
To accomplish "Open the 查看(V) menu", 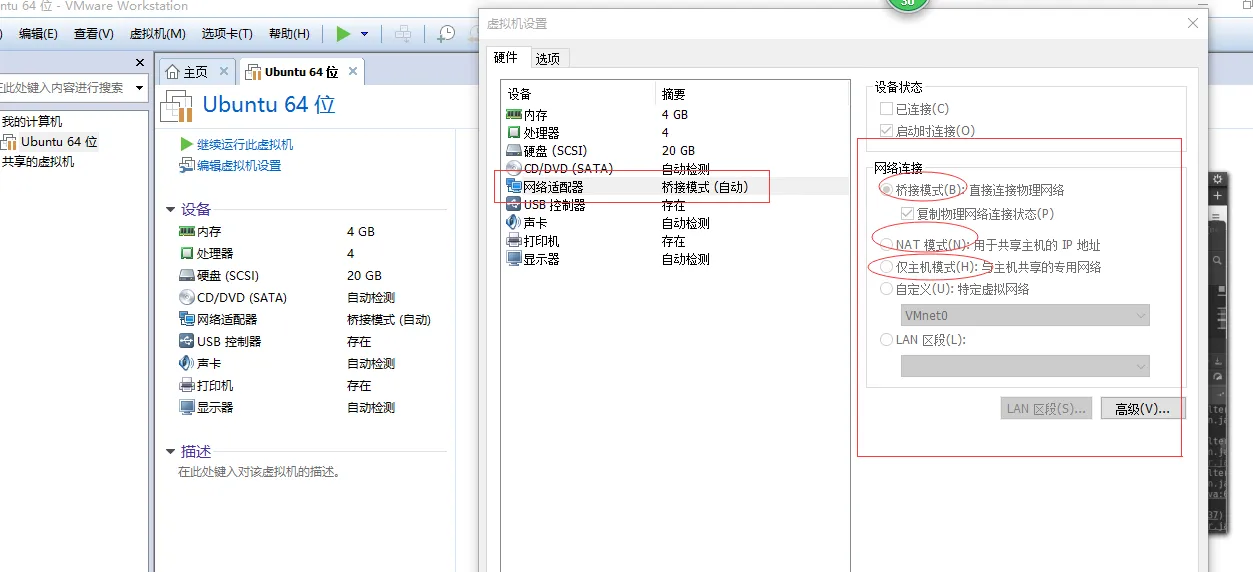I will coord(94,34).
